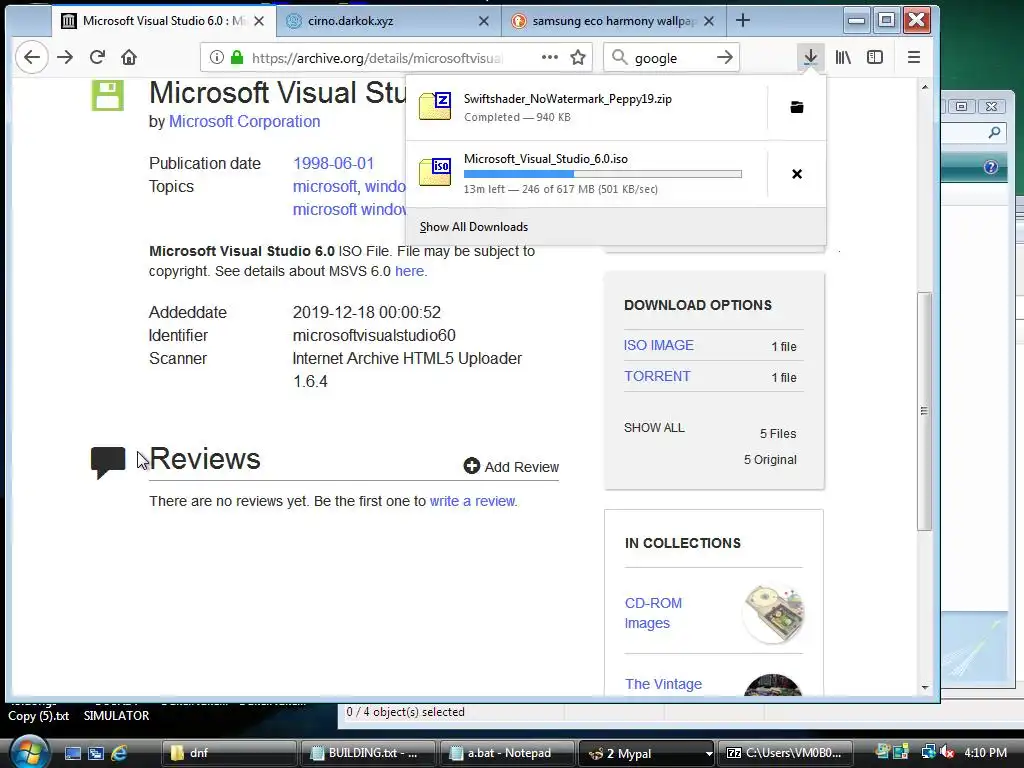
Task: Open Microsoft Corporation creator link
Action: (244, 121)
